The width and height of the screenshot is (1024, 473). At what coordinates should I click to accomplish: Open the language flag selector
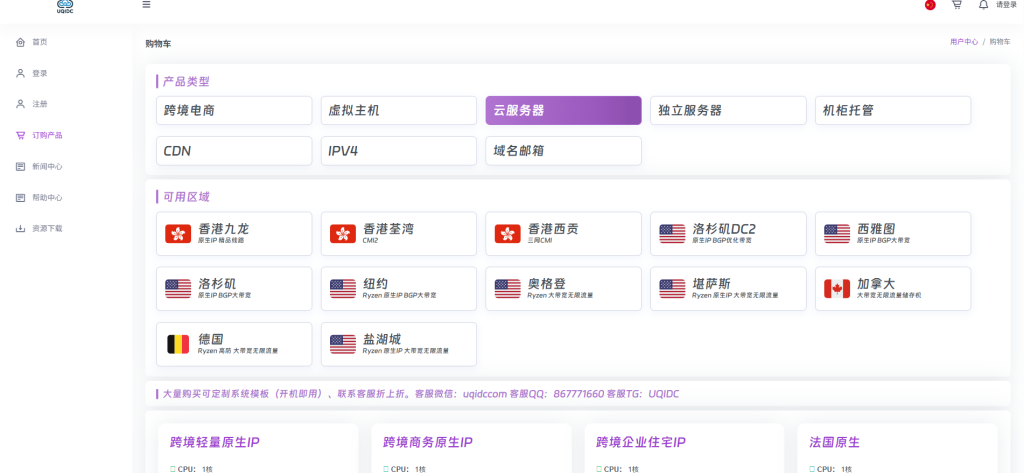[930, 5]
